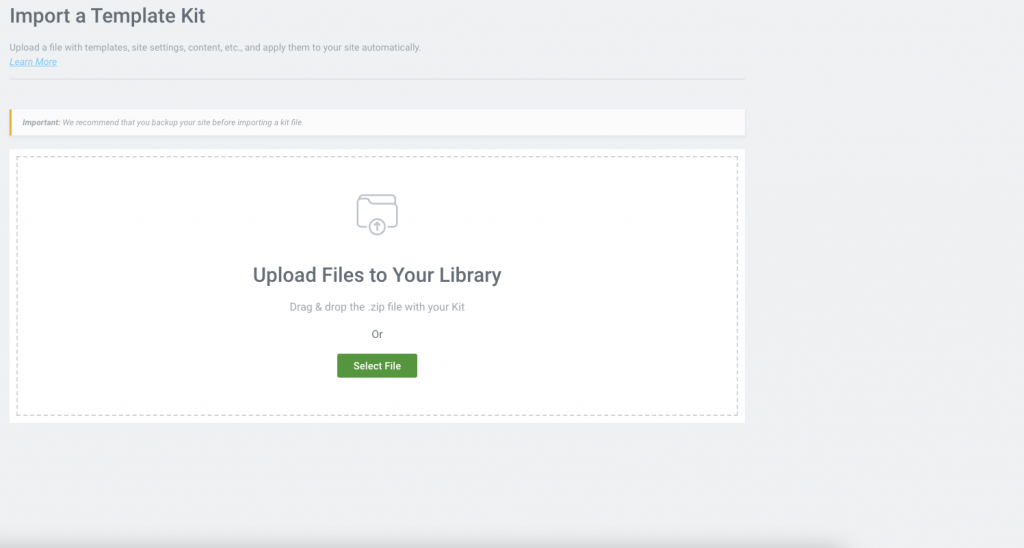Click the 'Upload a file with templates' description
Viewport: 1024px width, 548px height.
(215, 47)
